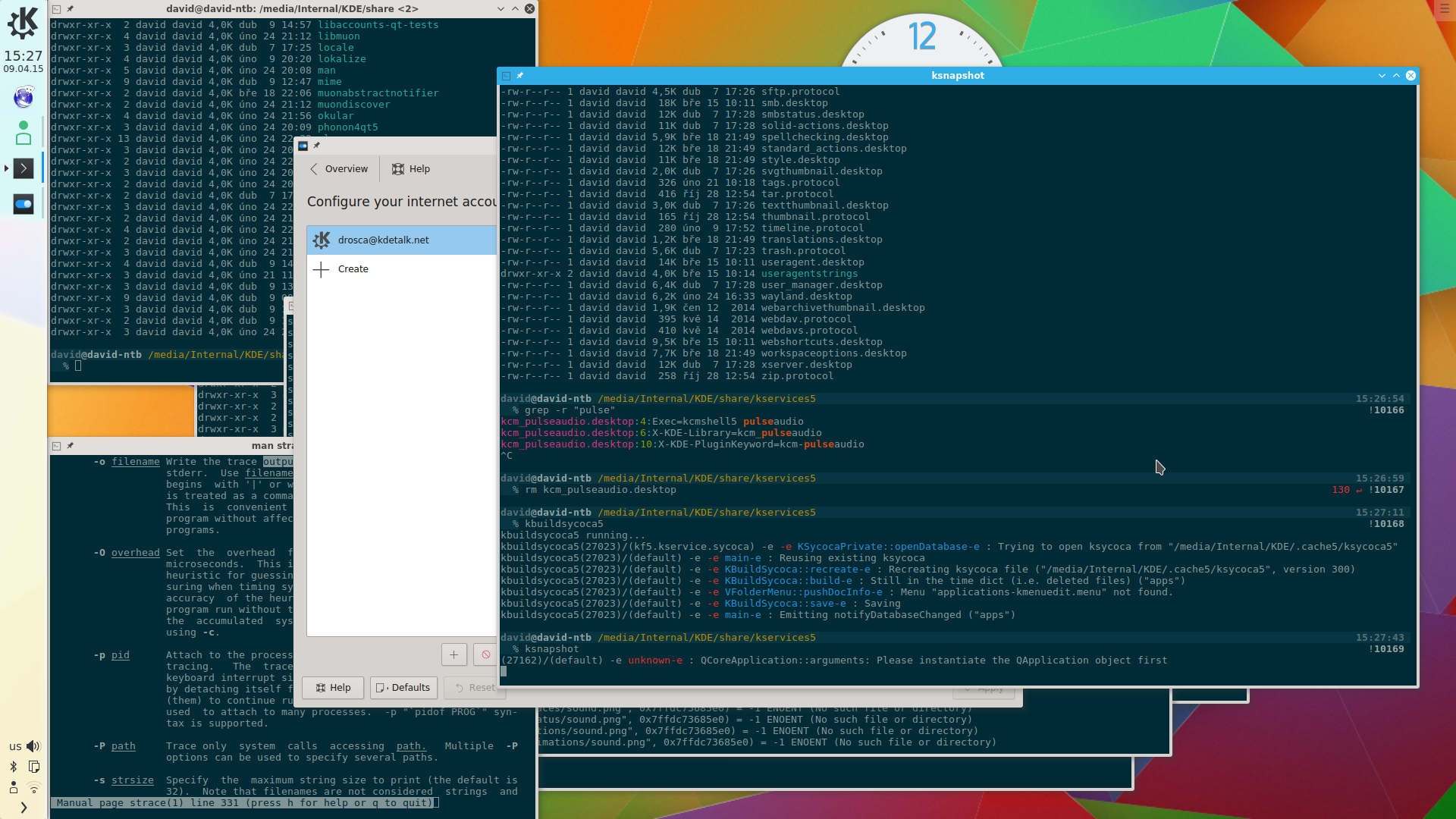Activate the Konsole terminal task icon
The image size is (1456, 819).
point(24,168)
